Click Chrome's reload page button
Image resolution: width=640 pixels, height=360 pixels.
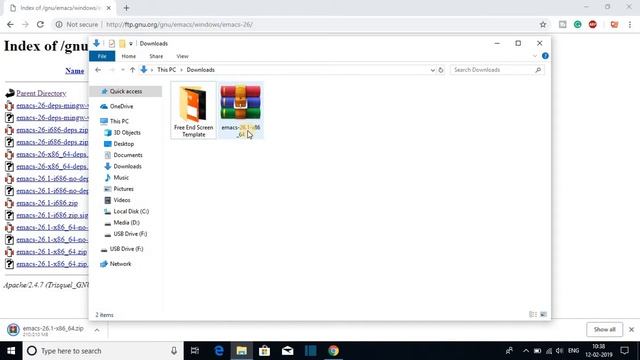[x=40, y=24]
